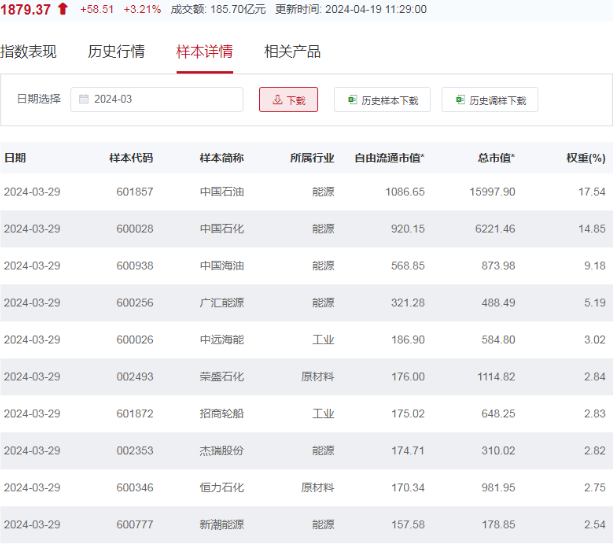
Task: Go to the 相关产品 tab
Action: click(x=292, y=52)
